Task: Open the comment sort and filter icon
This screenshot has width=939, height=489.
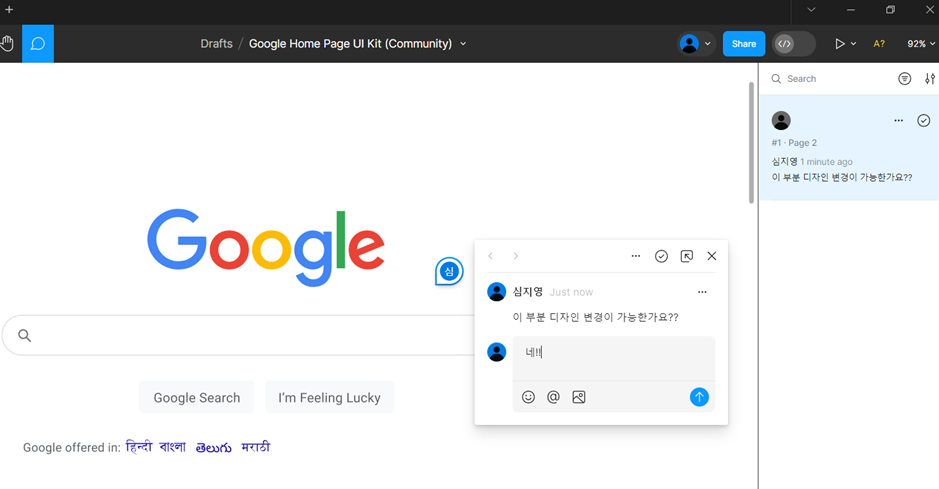Action: 904,78
